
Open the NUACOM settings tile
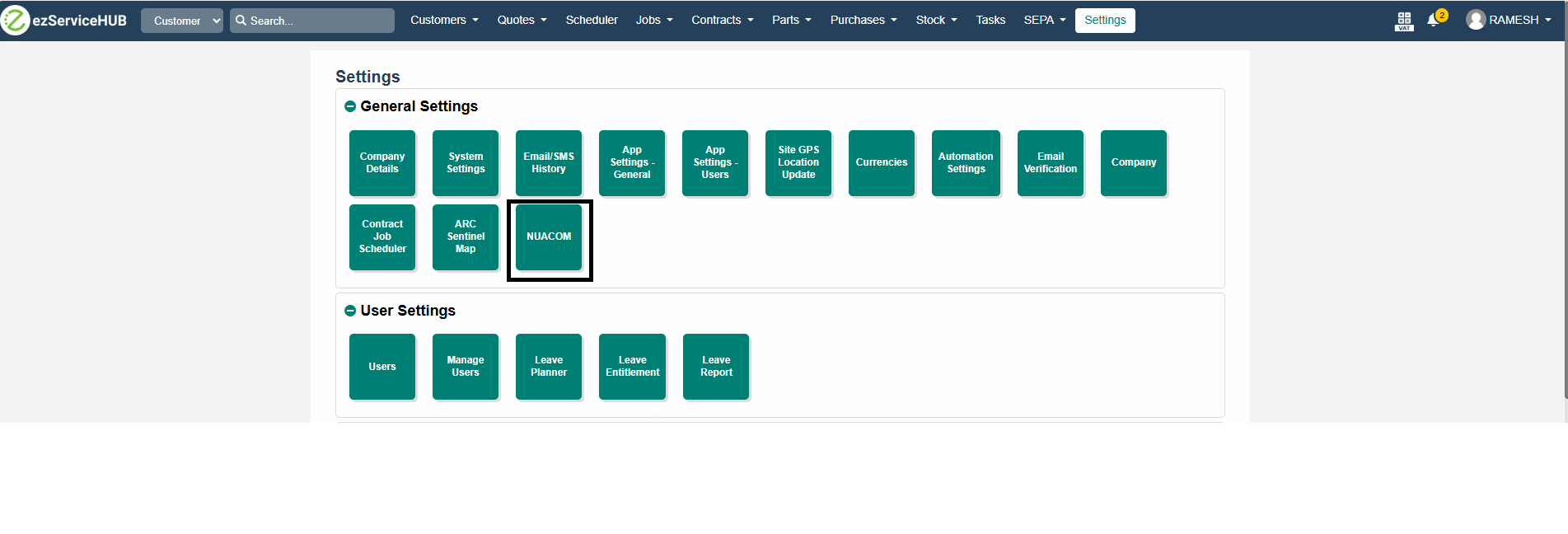coord(549,237)
